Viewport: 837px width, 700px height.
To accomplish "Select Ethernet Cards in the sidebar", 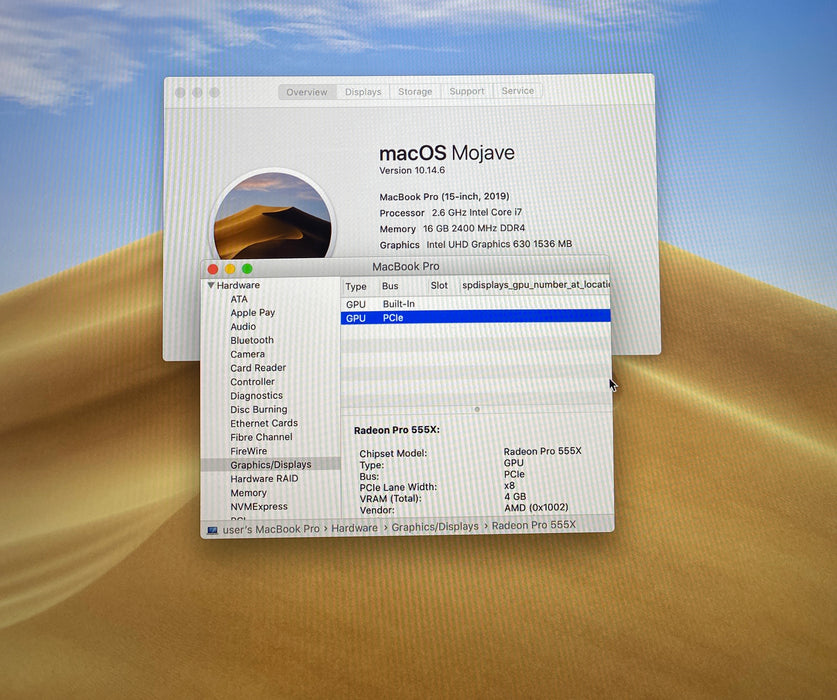I will [264, 423].
